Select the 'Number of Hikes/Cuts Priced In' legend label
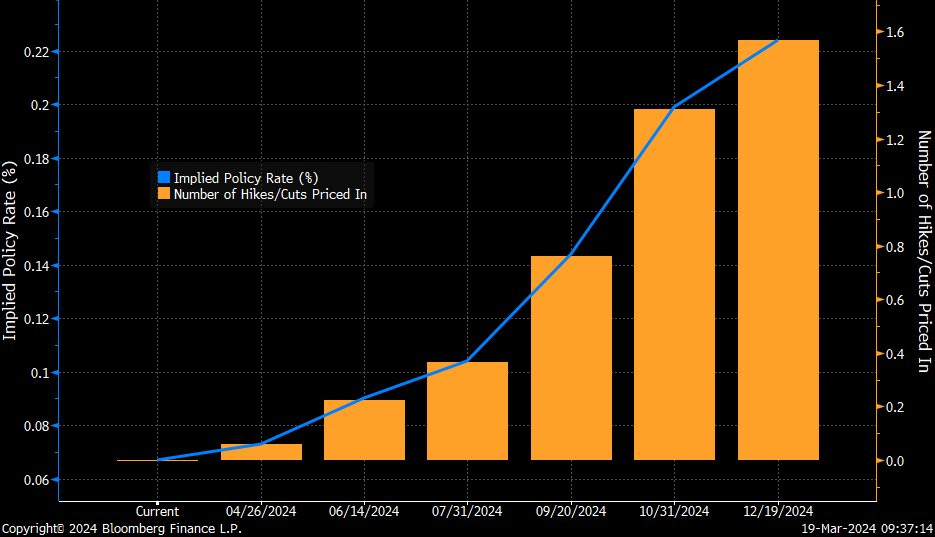Image resolution: width=935 pixels, height=537 pixels. (x=270, y=194)
